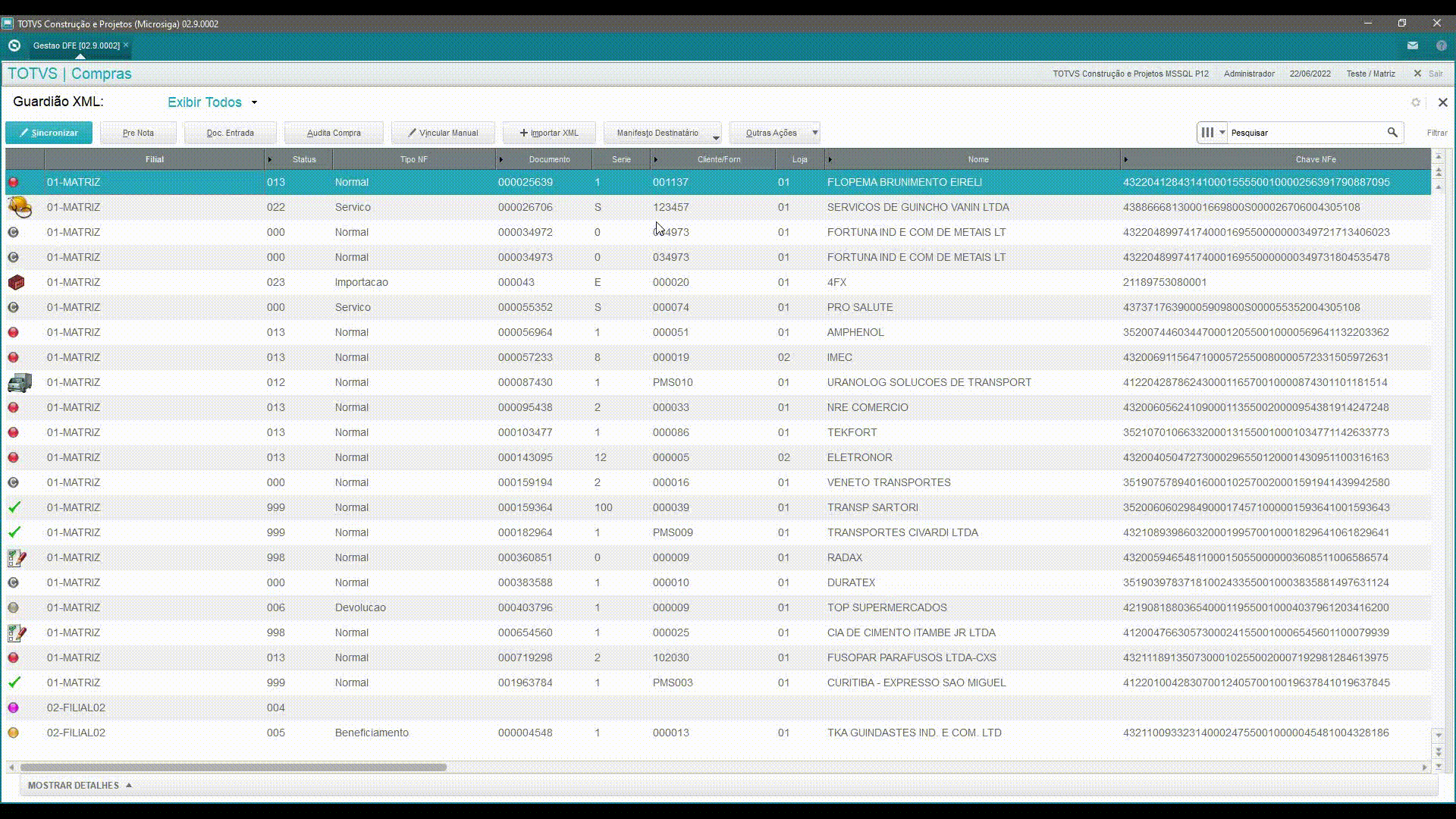Close the Guardião XML panel with X
1456x819 pixels.
pos(1443,102)
